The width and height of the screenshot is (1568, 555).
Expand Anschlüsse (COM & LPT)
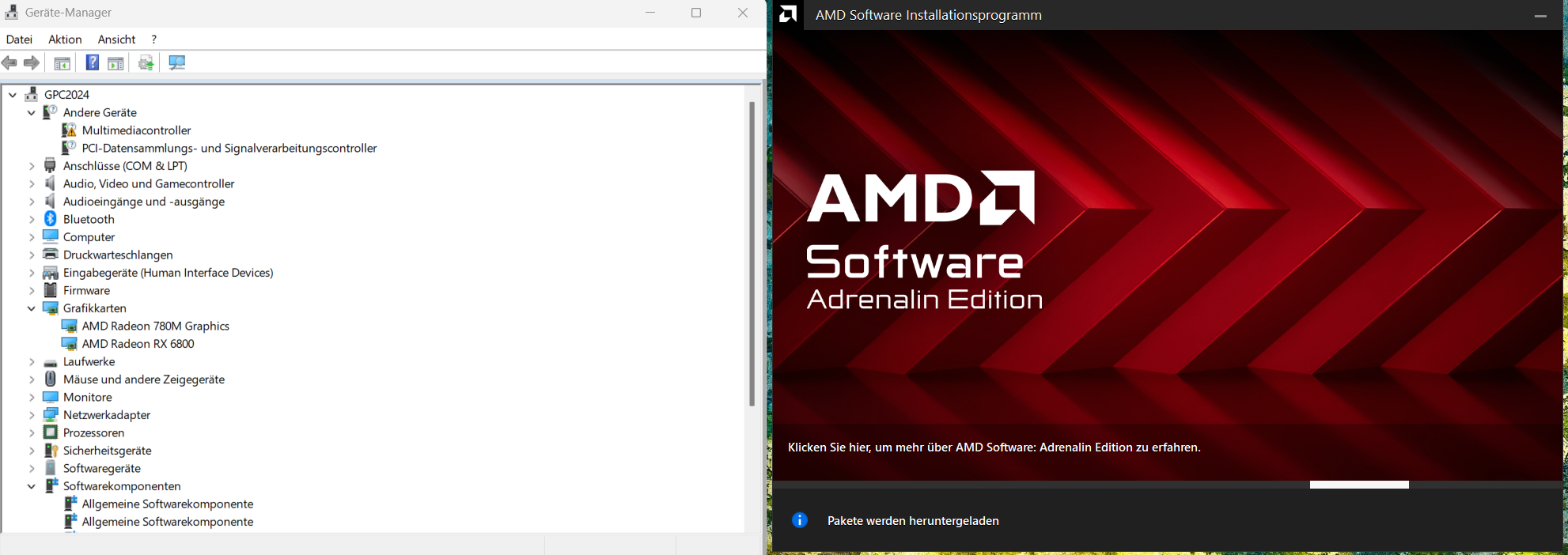[x=32, y=166]
